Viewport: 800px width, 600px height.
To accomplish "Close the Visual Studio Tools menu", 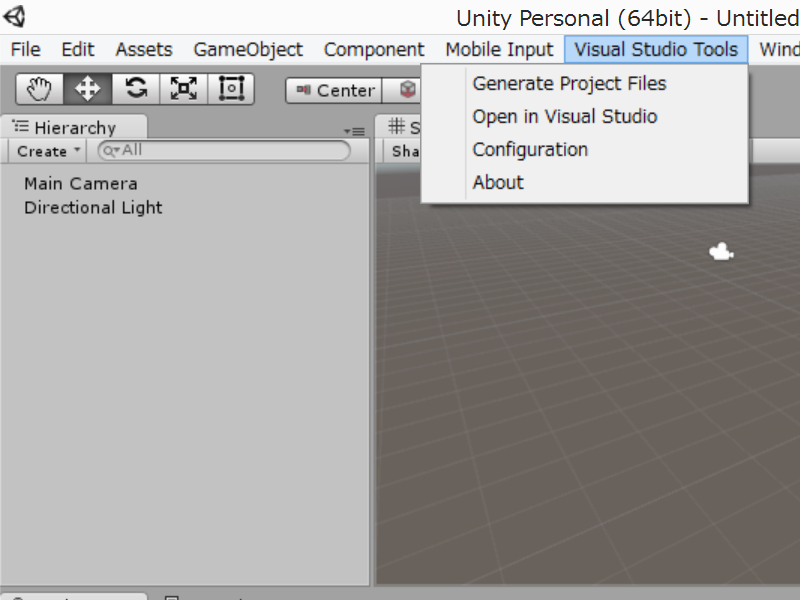I will coord(656,49).
